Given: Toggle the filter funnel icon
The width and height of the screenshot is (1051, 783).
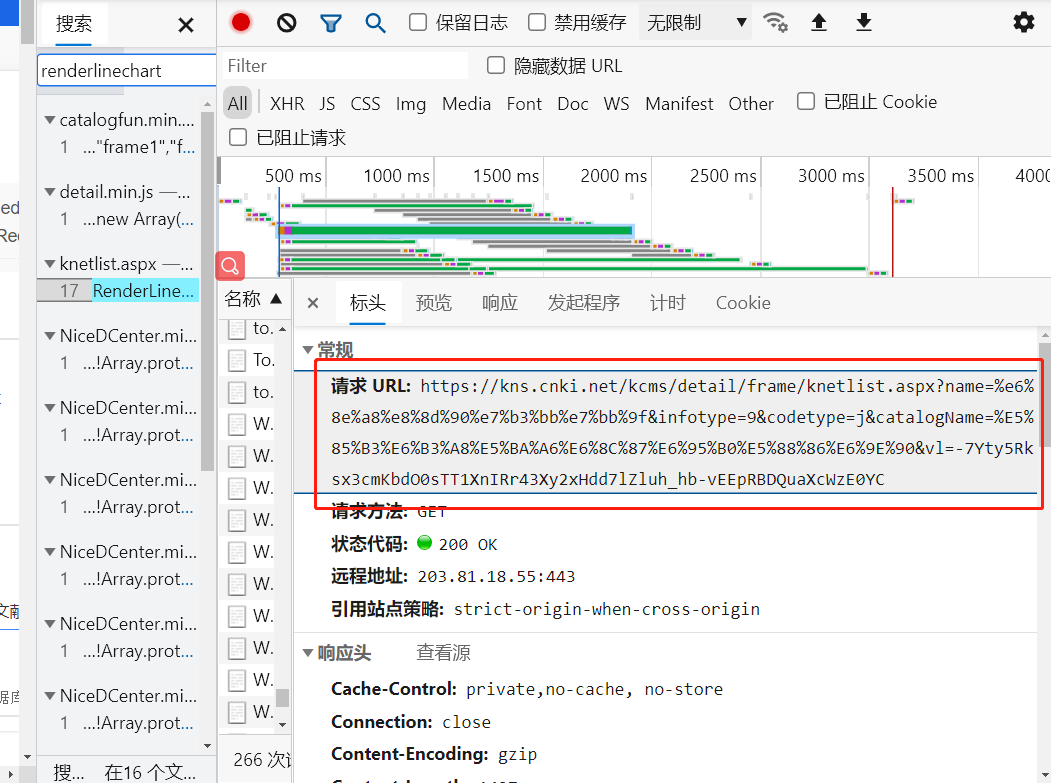Looking at the screenshot, I should click(330, 24).
